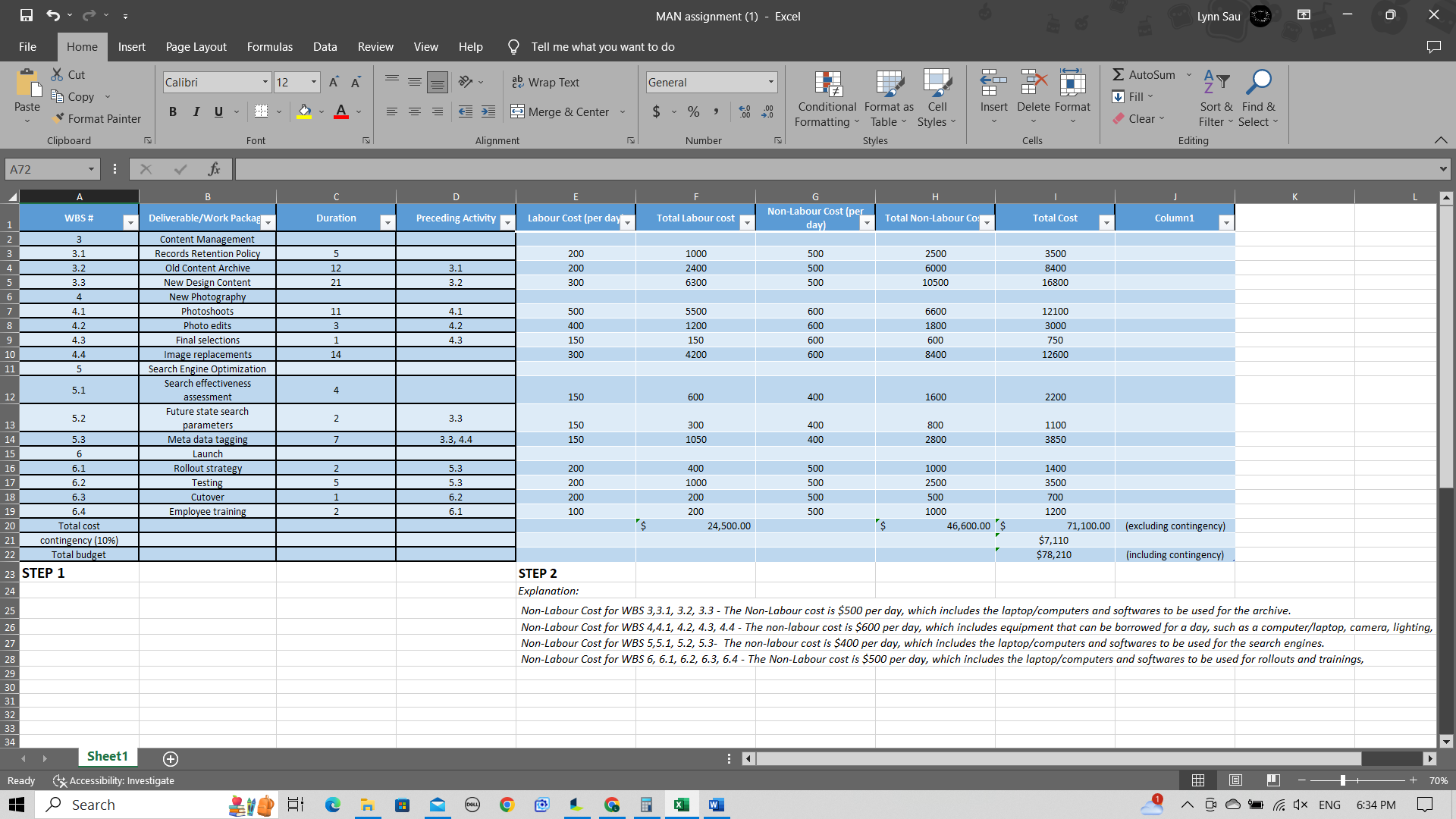
Task: Switch to Page Layout view in status bar
Action: coord(1235,780)
